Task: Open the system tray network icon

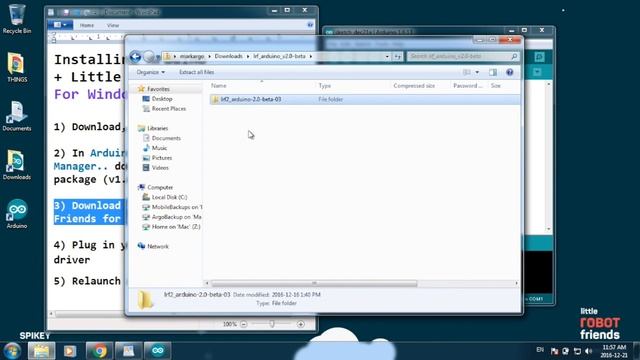Action: coord(577,351)
